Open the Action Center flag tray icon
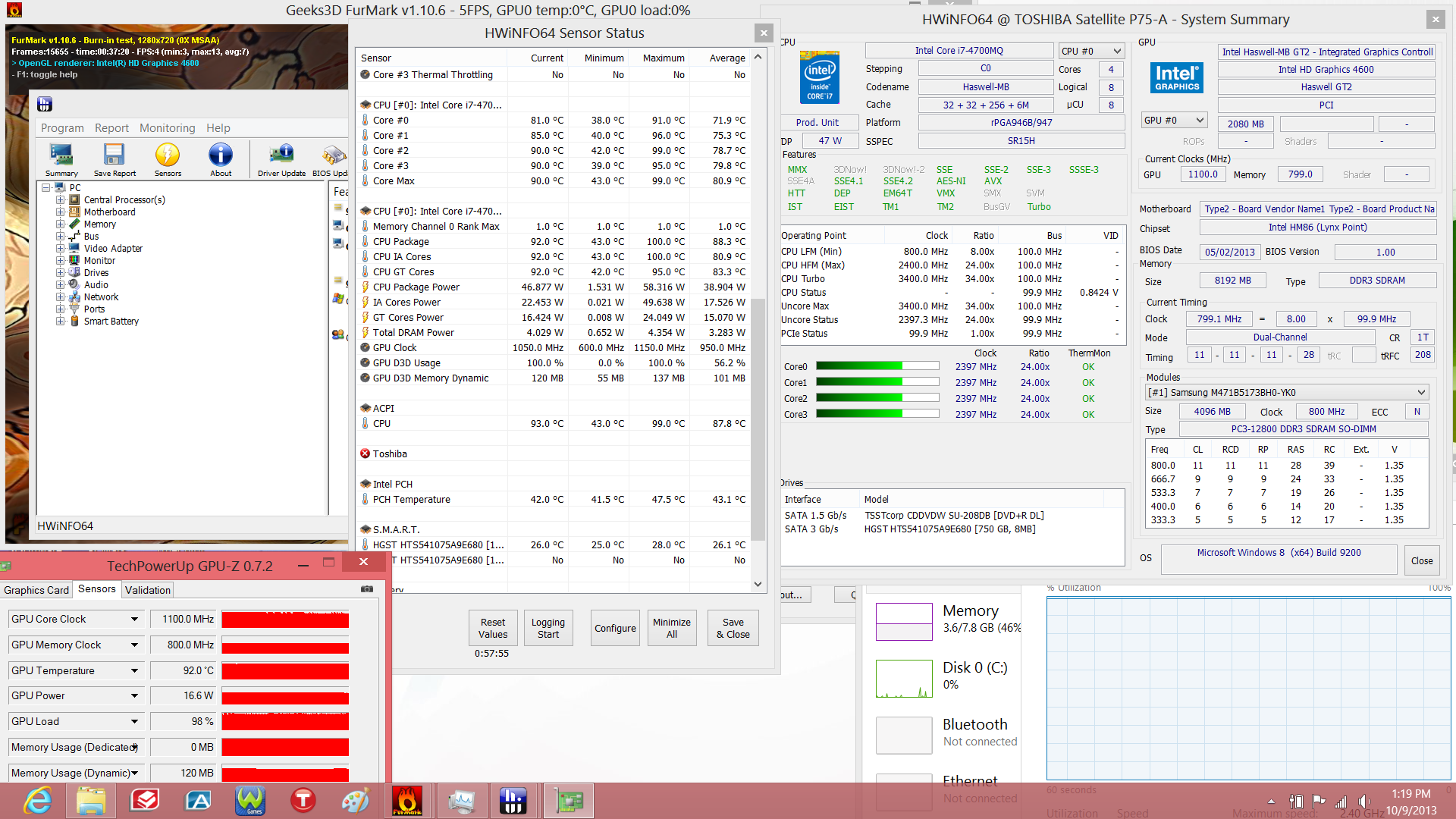The height and width of the screenshot is (819, 1456). 1319,802
